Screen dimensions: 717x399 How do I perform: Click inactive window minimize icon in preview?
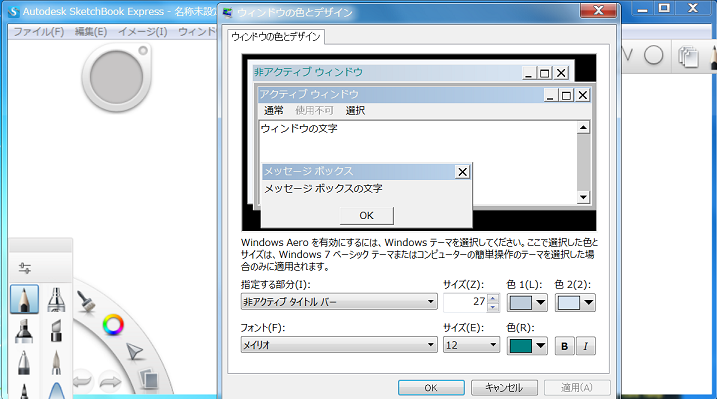529,73
